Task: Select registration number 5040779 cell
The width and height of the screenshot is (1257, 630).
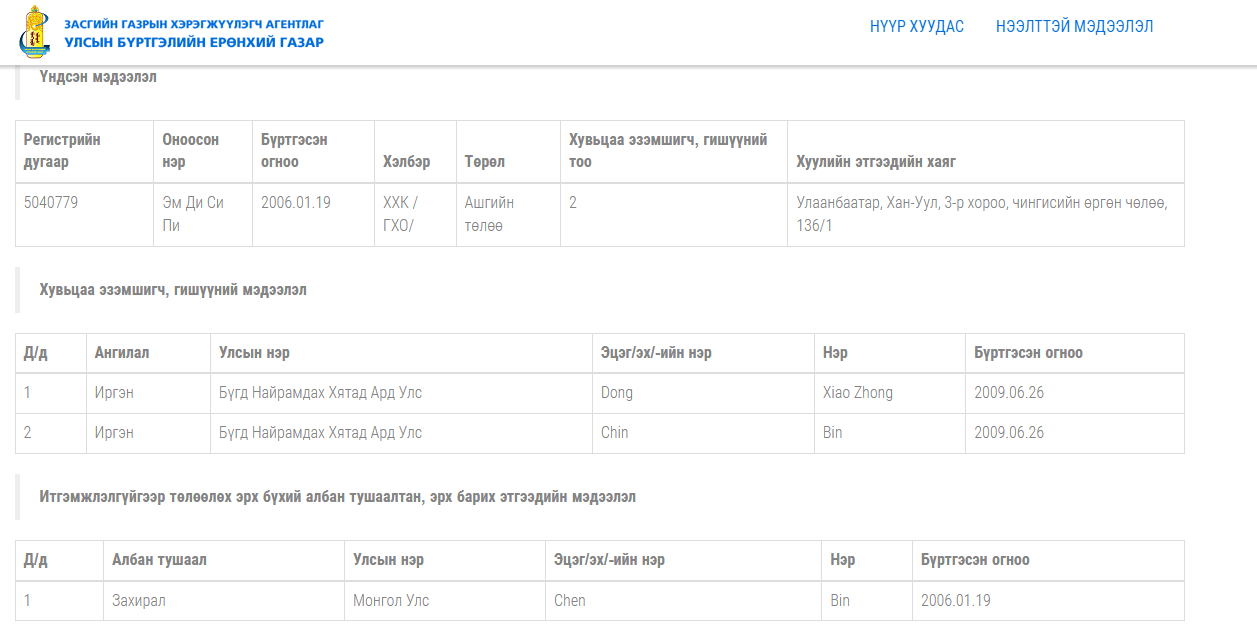Action: pyautogui.click(x=51, y=203)
